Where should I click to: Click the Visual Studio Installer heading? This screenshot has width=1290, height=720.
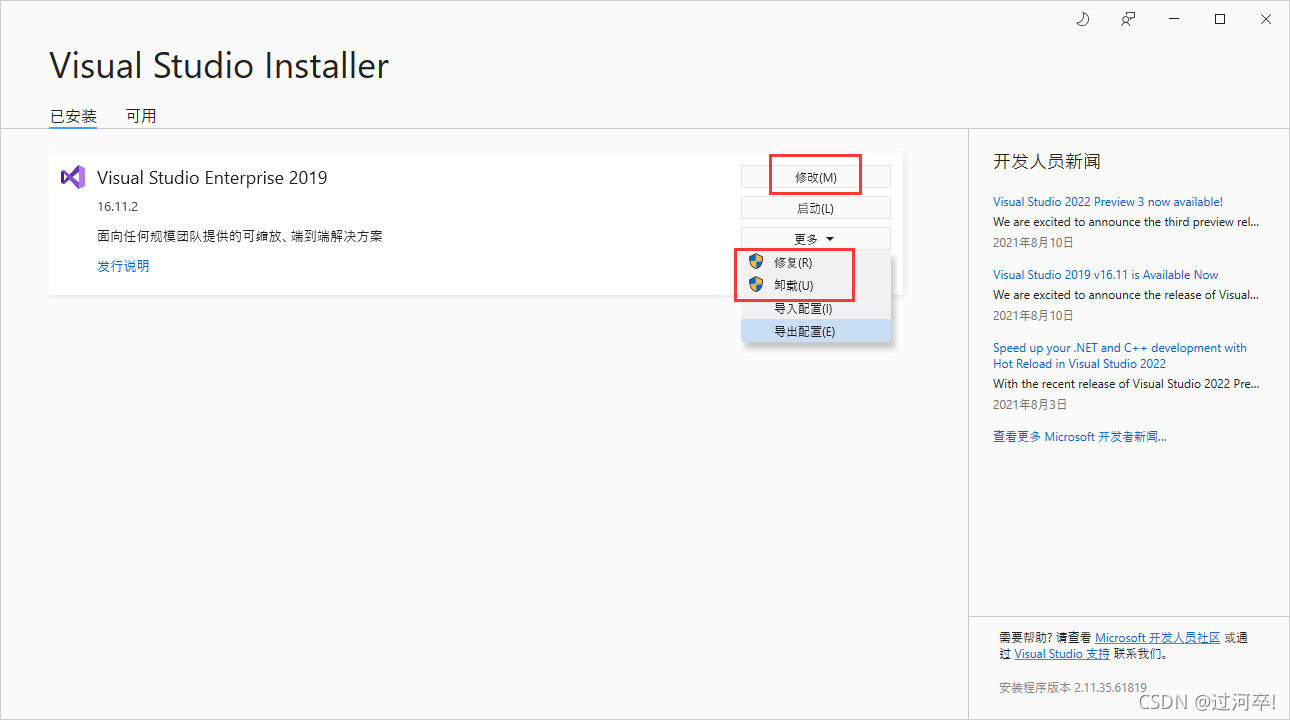point(219,66)
